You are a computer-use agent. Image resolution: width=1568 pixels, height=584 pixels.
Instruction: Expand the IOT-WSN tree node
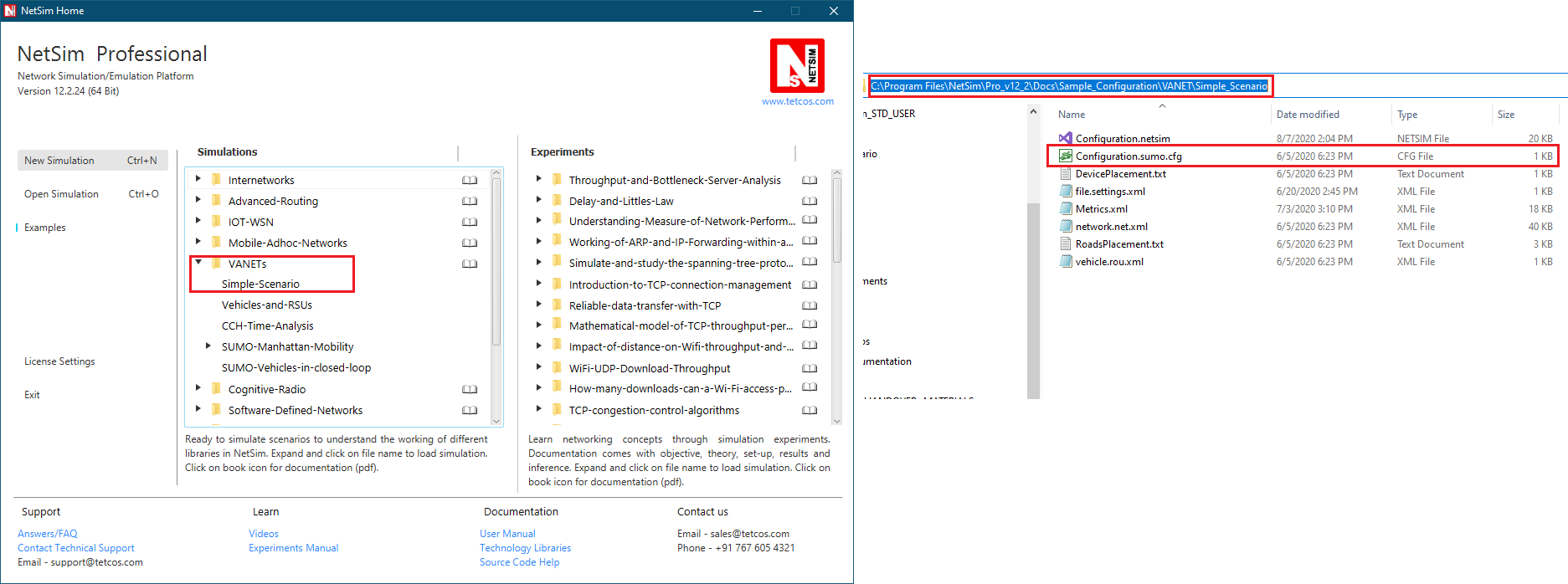pos(198,220)
